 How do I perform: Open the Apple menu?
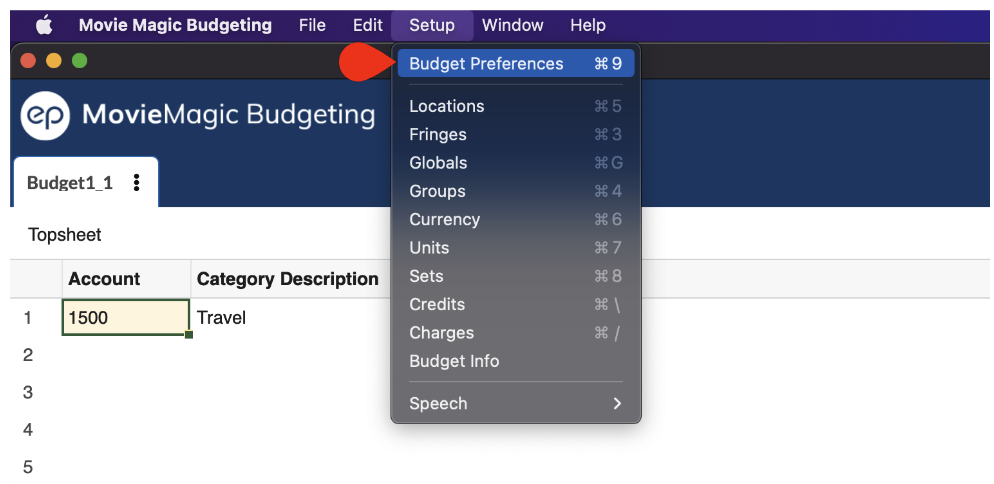(x=44, y=25)
